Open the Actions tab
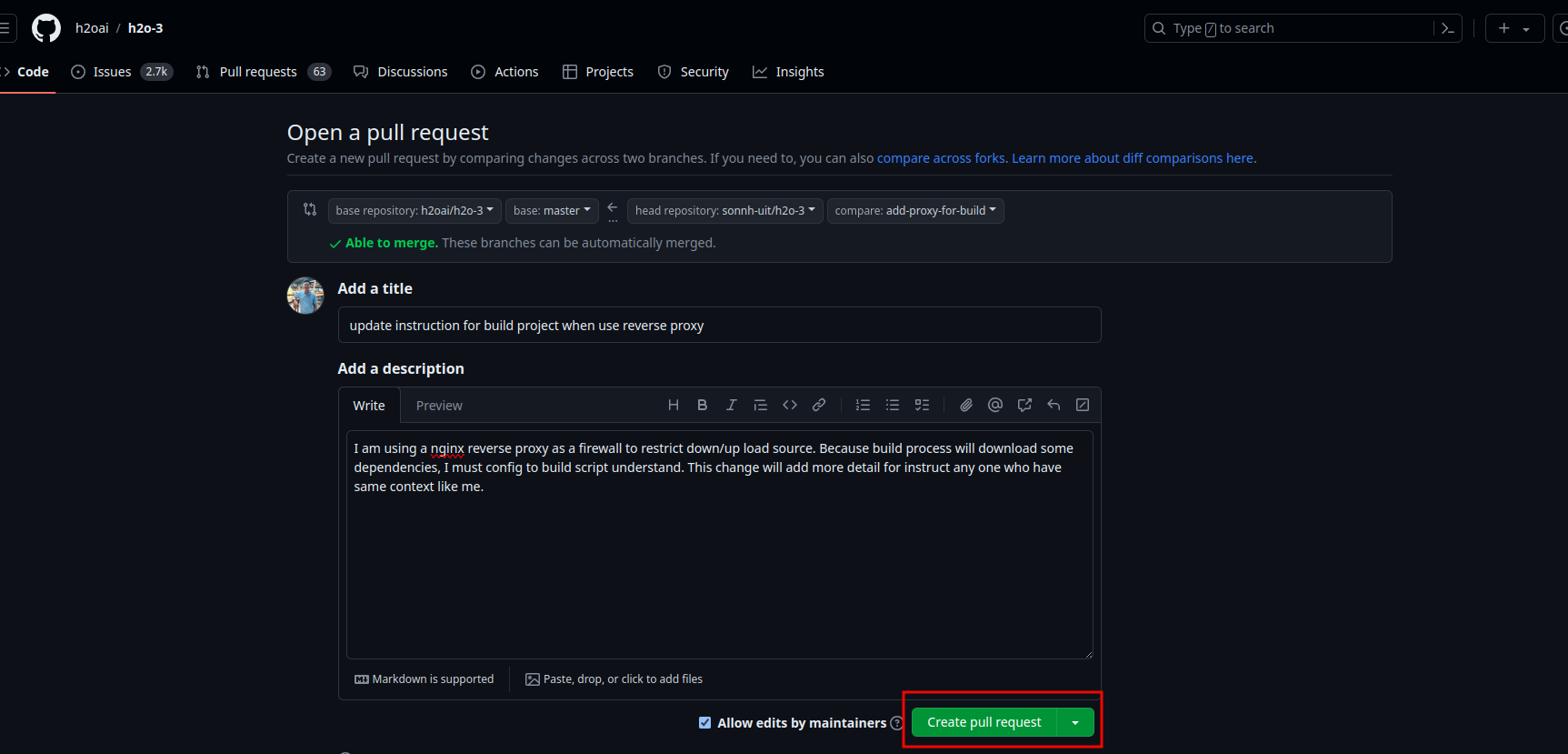 [x=504, y=72]
